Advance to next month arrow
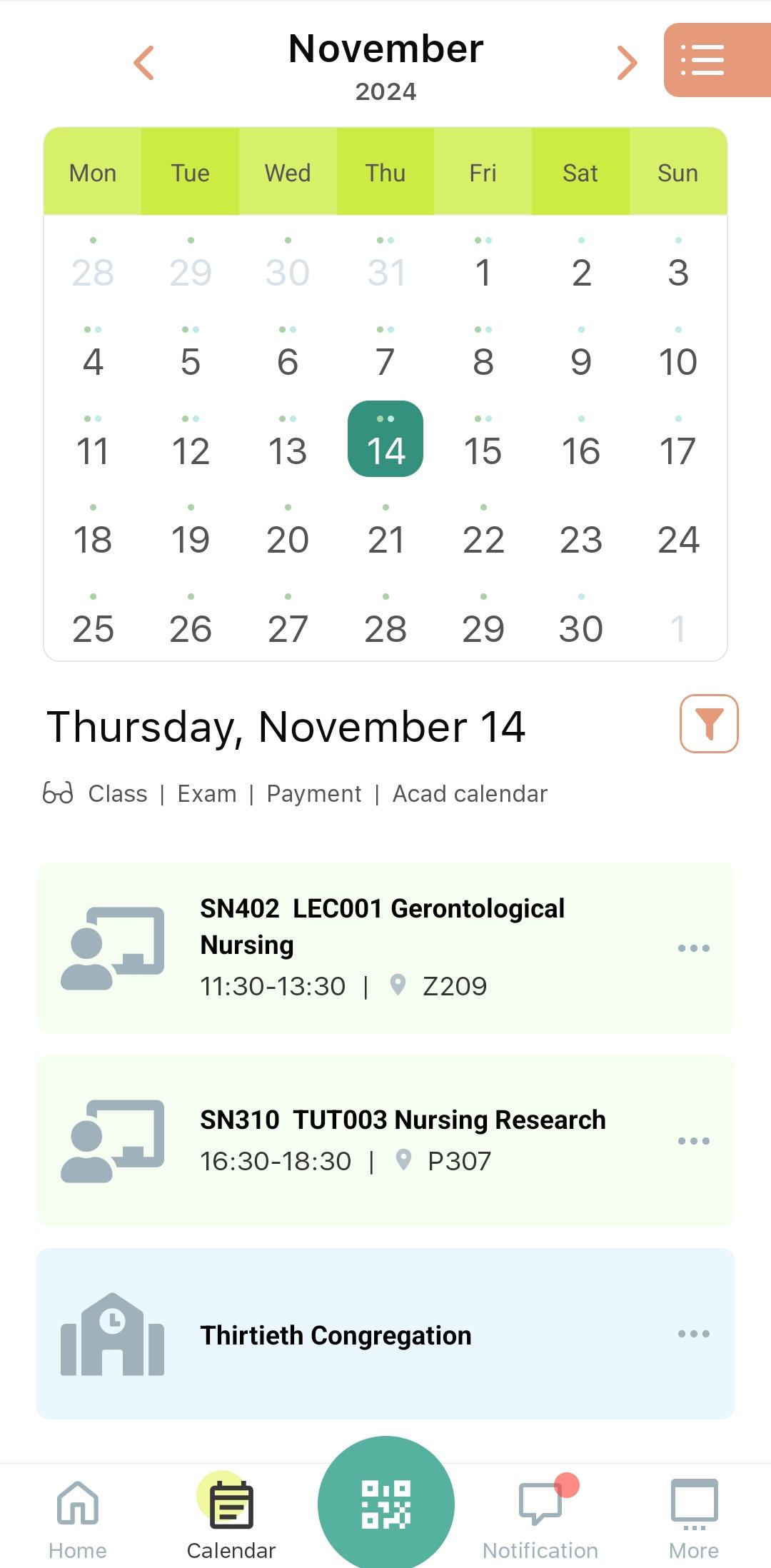The height and width of the screenshot is (1568, 771). pos(627,63)
